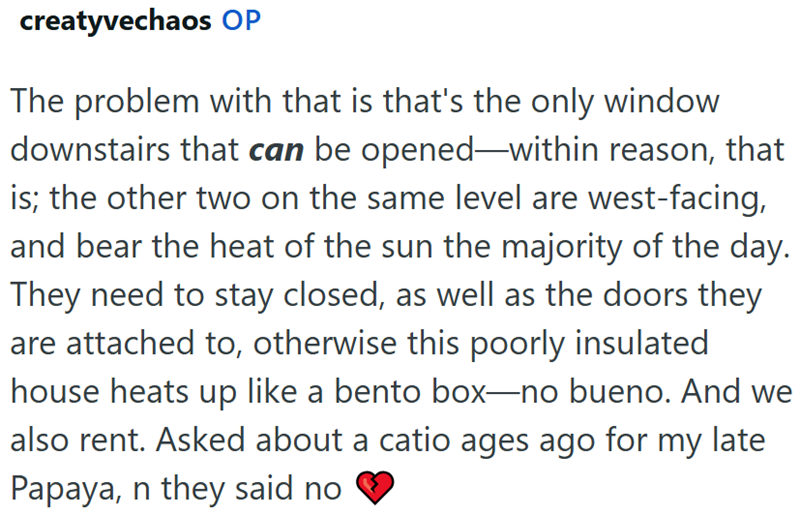This screenshot has height=516, width=800.
Task: Click the bold italic word 'can'
Action: click(277, 150)
